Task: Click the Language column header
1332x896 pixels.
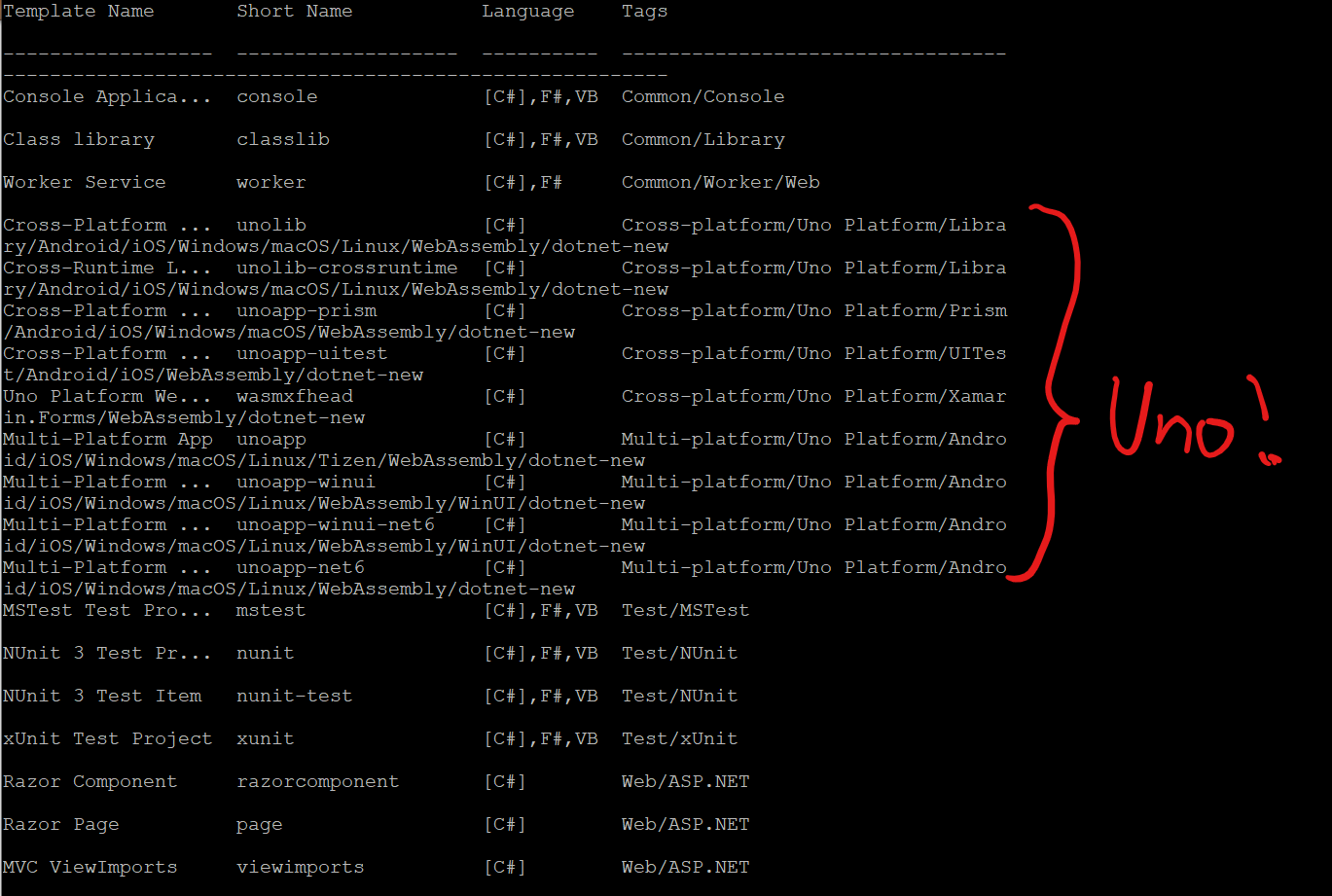Action: pyautogui.click(x=528, y=12)
